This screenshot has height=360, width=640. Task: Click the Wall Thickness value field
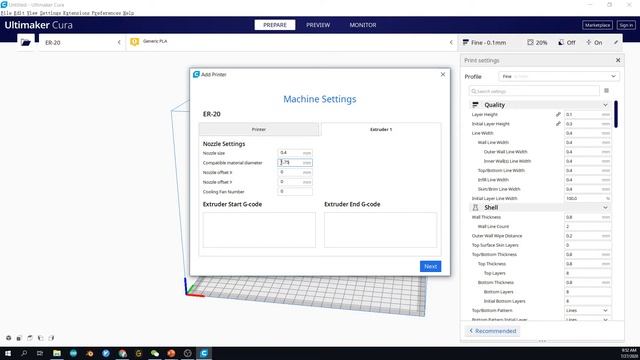(x=587, y=217)
